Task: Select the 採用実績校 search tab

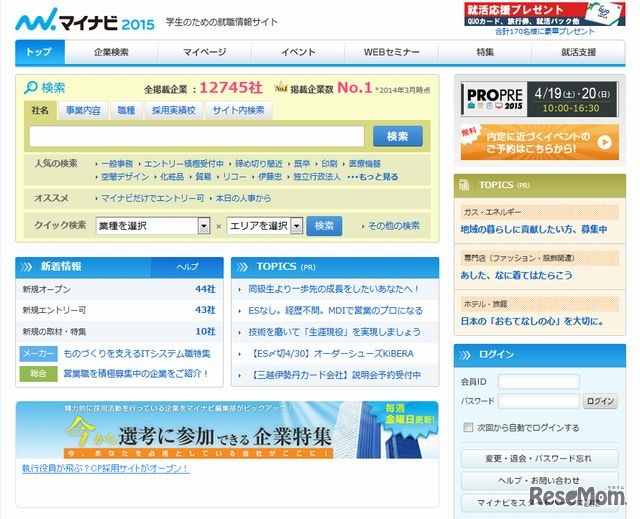Action: tap(173, 110)
